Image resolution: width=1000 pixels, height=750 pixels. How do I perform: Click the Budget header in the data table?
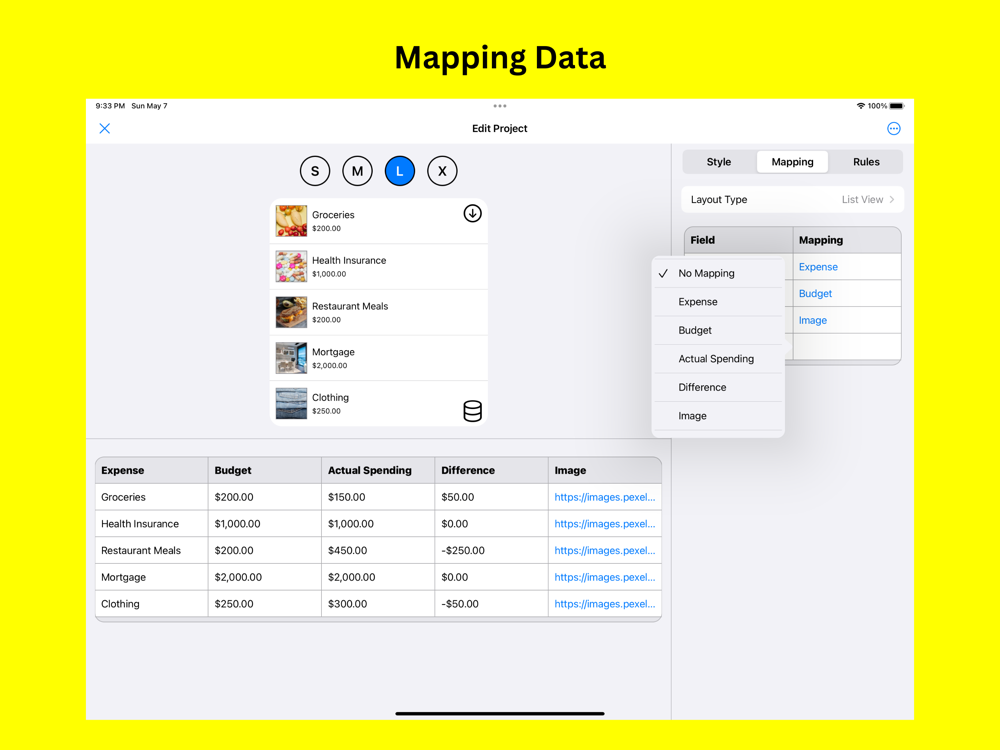point(265,470)
